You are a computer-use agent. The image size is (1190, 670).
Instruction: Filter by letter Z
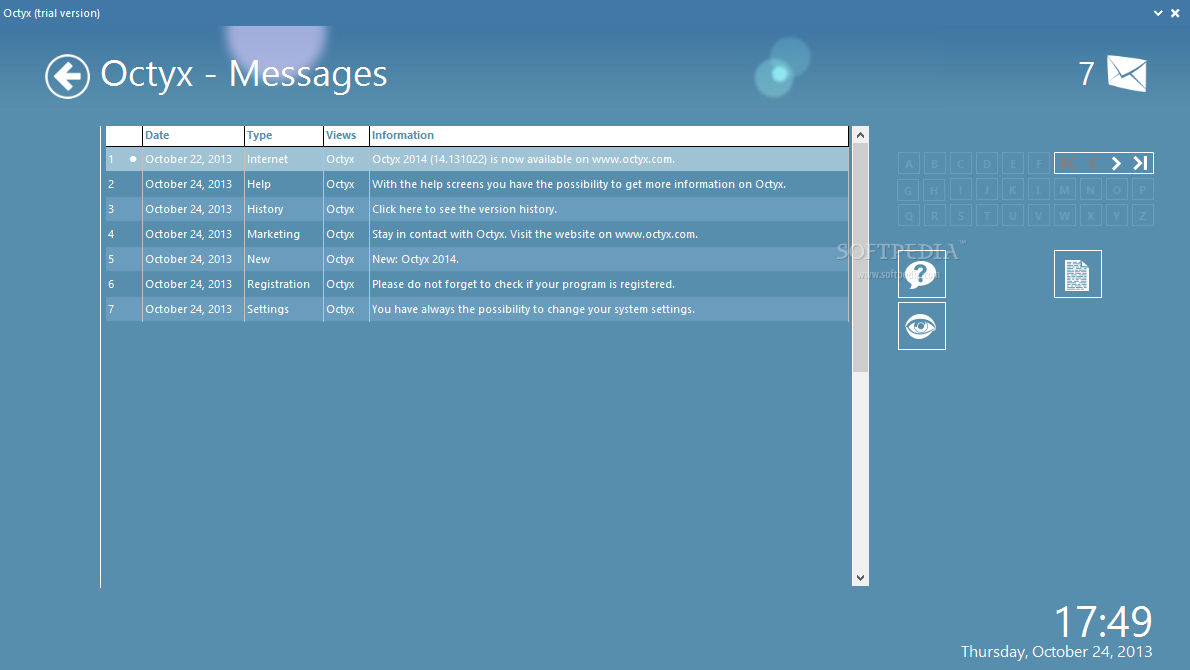pos(1142,215)
